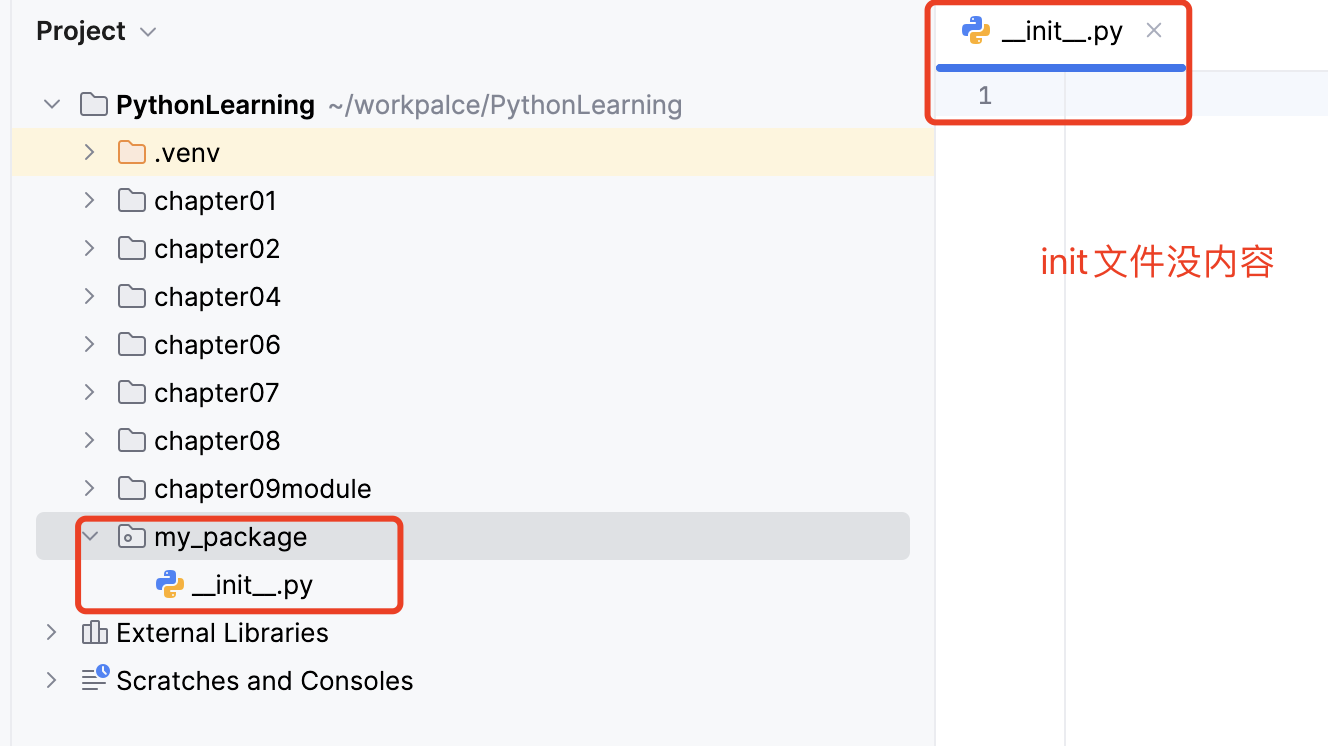Click the PythonLearning root folder icon
1328x746 pixels.
coord(93,105)
